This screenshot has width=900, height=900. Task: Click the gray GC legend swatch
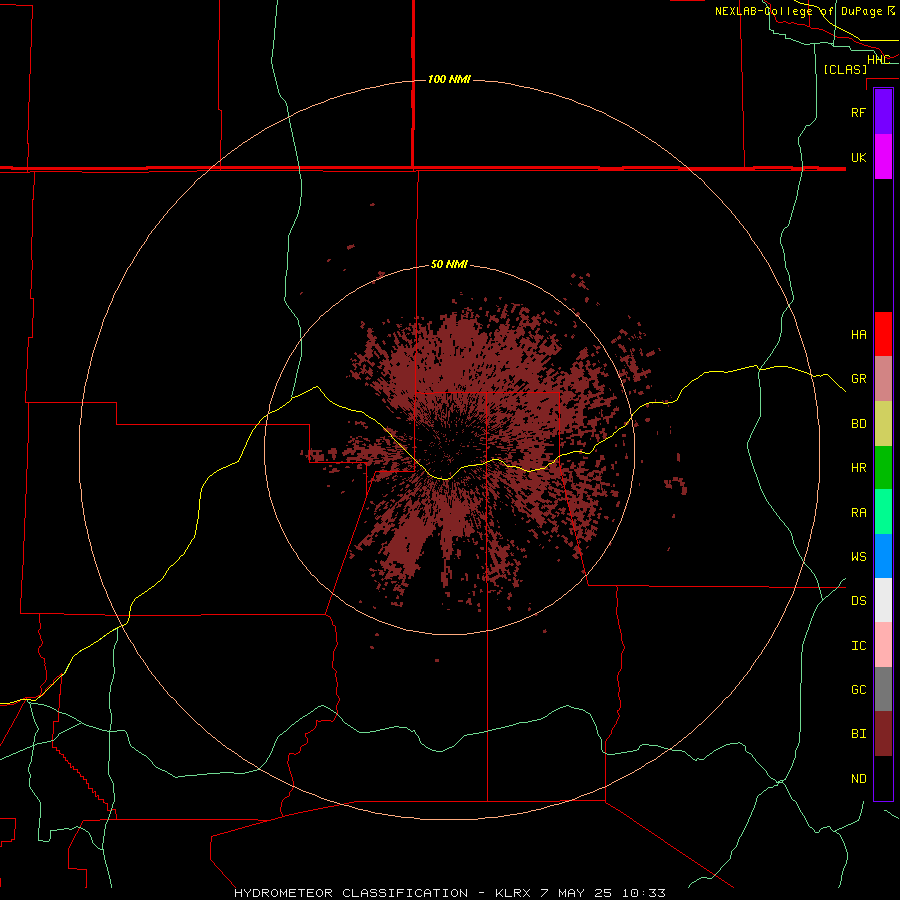(x=883, y=689)
